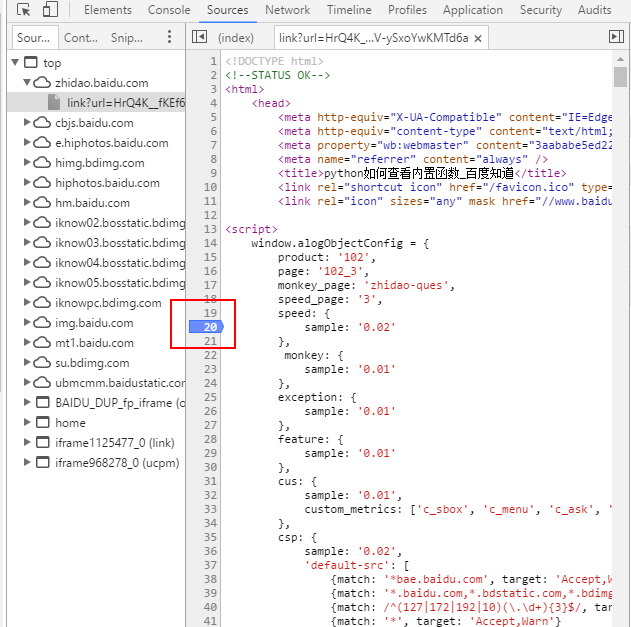Set a breakpoint on line 33
631x627 pixels.
pyautogui.click(x=210, y=509)
